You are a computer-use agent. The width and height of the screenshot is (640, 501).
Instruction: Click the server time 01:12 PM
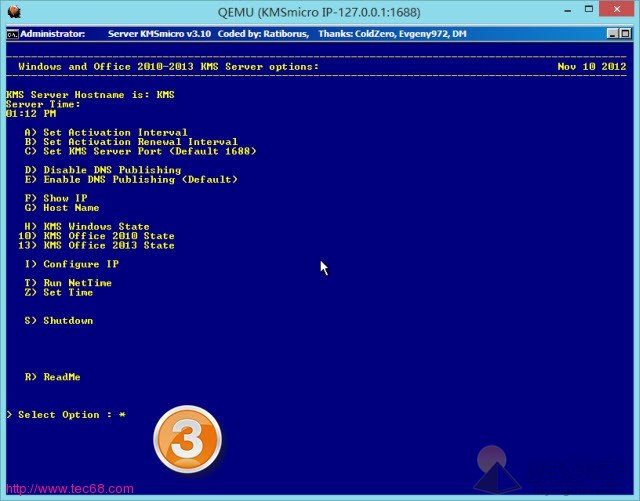pyautogui.click(x=31, y=114)
